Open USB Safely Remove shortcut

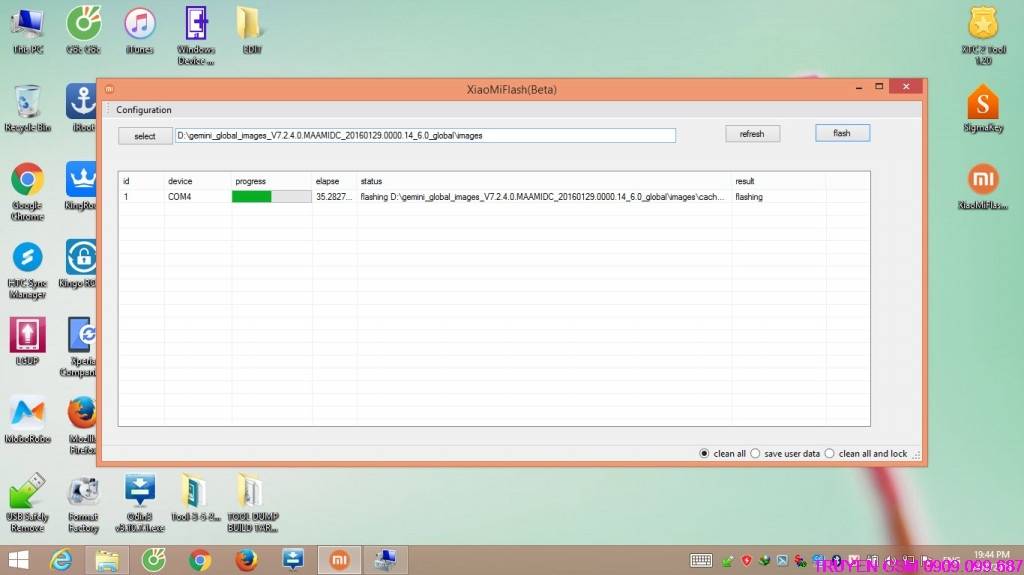pyautogui.click(x=27, y=503)
